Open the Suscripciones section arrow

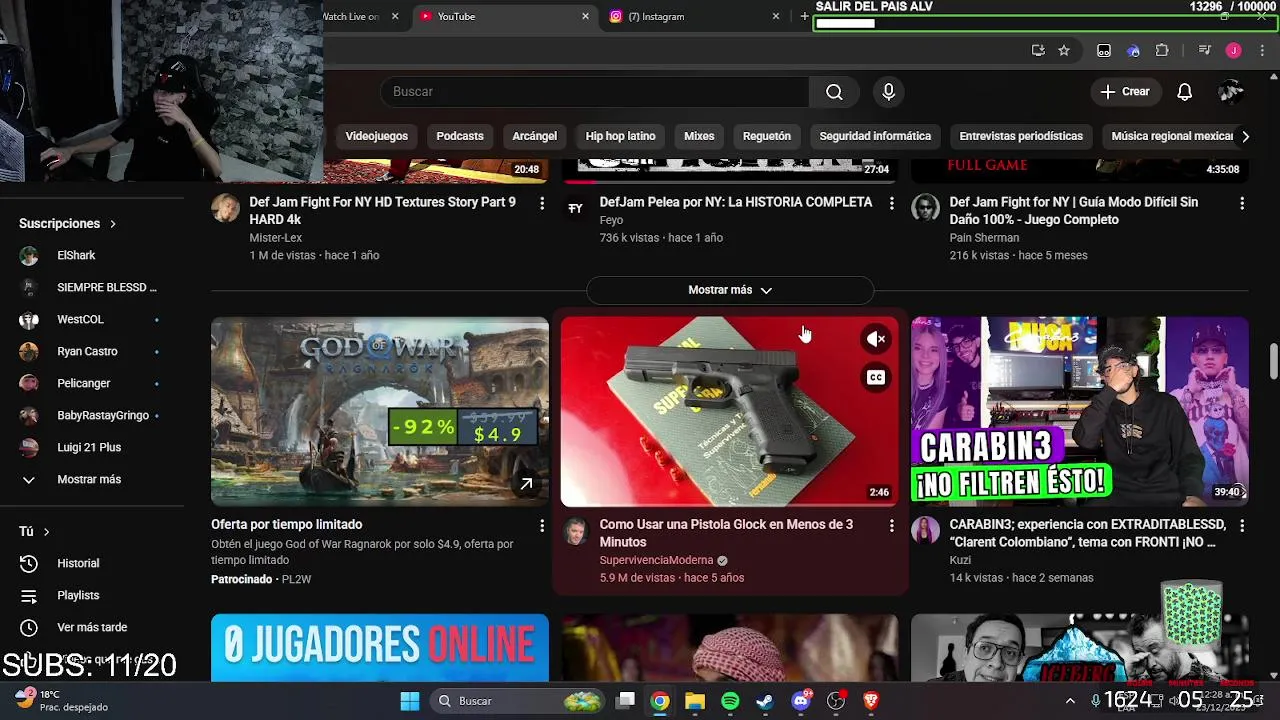[113, 224]
